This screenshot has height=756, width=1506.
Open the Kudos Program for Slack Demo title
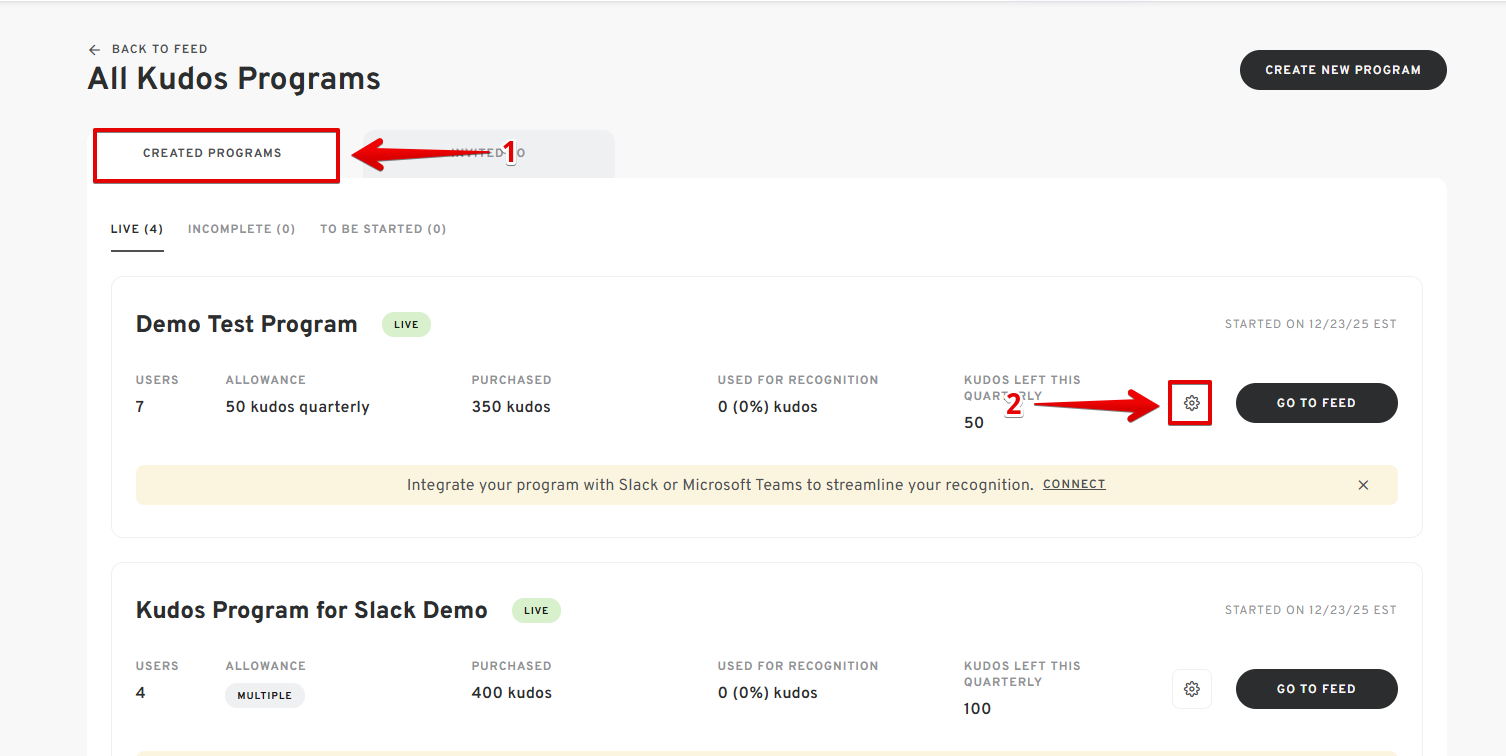coord(311,610)
